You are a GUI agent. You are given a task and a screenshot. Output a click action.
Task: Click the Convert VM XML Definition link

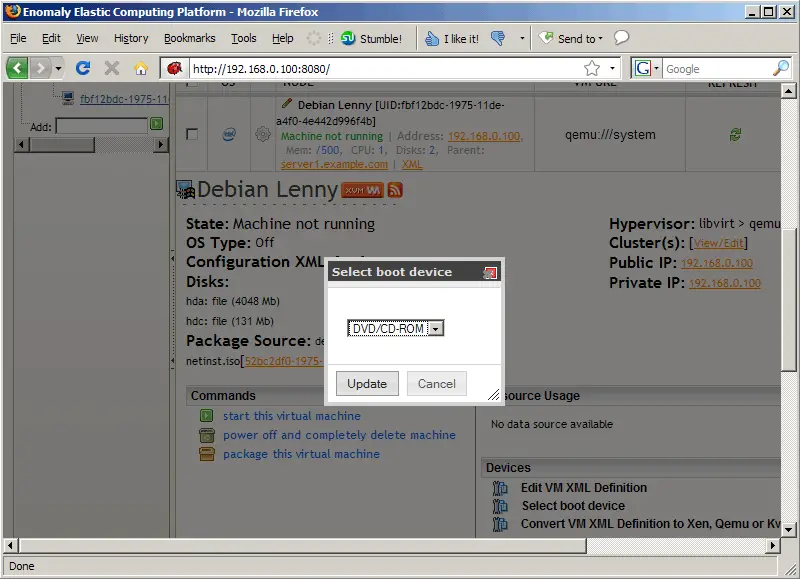pyautogui.click(x=651, y=524)
